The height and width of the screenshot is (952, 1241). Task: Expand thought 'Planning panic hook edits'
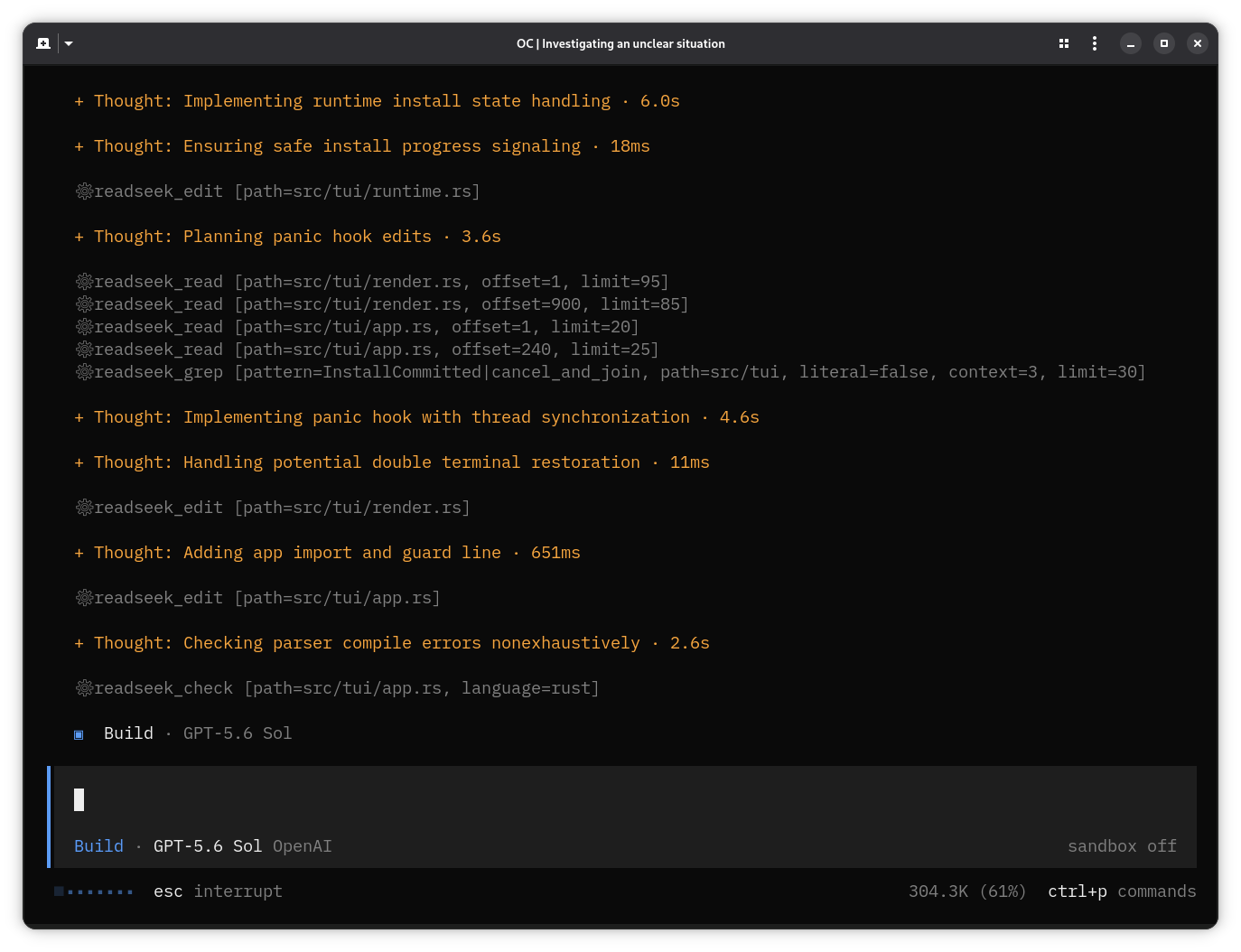287,237
